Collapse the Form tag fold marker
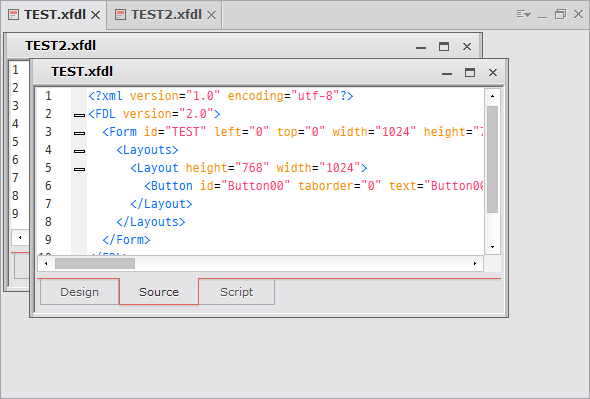590x399 pixels. [x=79, y=133]
